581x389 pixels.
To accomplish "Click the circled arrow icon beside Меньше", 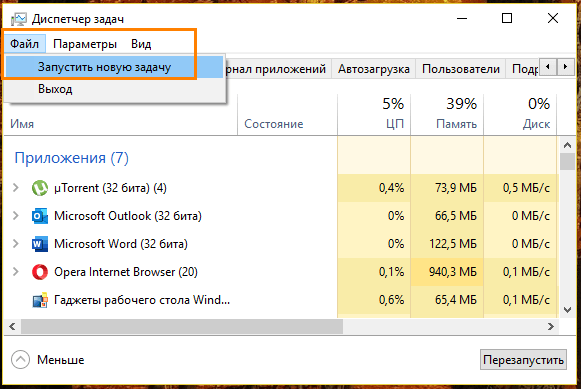I will [x=20, y=359].
